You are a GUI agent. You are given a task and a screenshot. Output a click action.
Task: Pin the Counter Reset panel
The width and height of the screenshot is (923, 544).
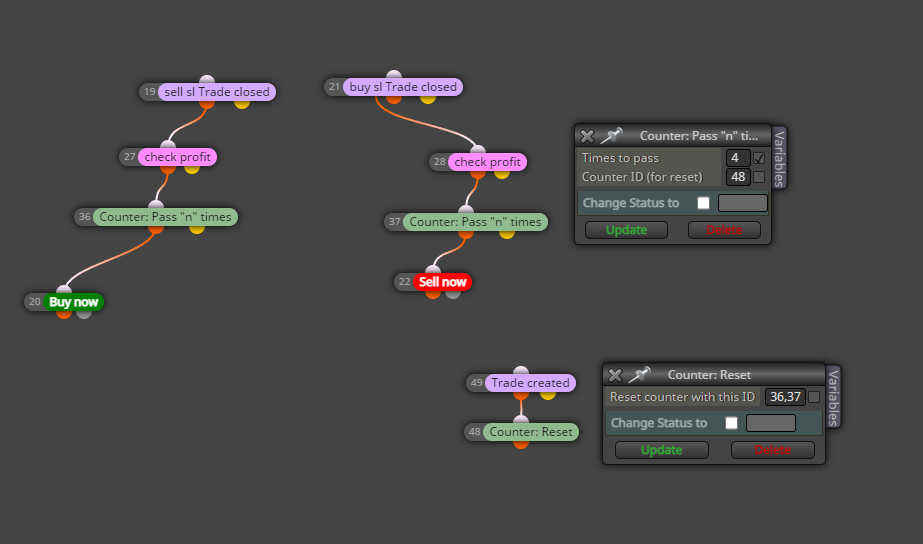[x=639, y=374]
